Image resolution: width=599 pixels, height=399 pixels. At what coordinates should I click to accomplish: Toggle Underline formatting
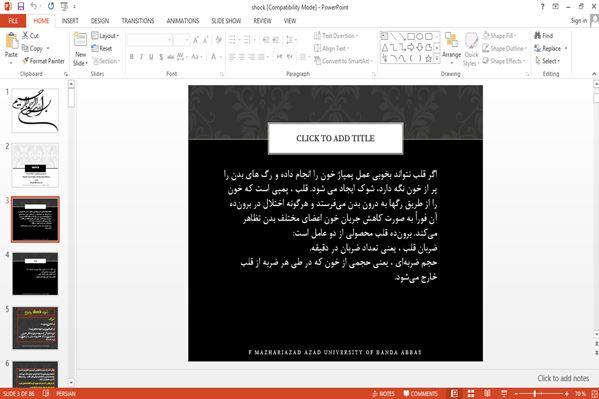[x=151, y=57]
